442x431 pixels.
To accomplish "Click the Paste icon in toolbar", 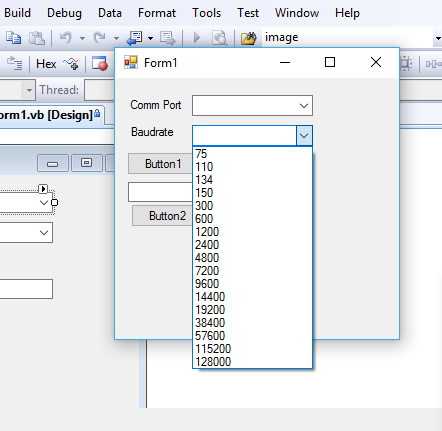I will coord(37,38).
